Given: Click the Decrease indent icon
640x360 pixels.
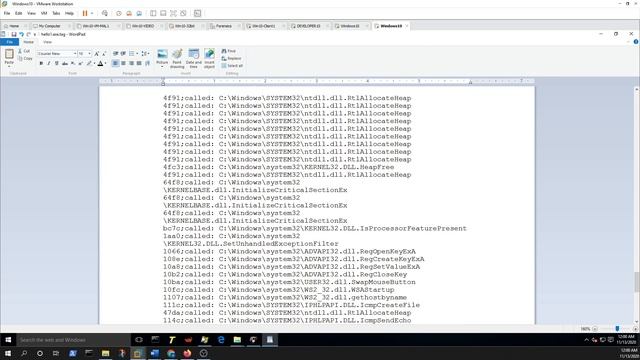Looking at the screenshot, I should [x=116, y=53].
